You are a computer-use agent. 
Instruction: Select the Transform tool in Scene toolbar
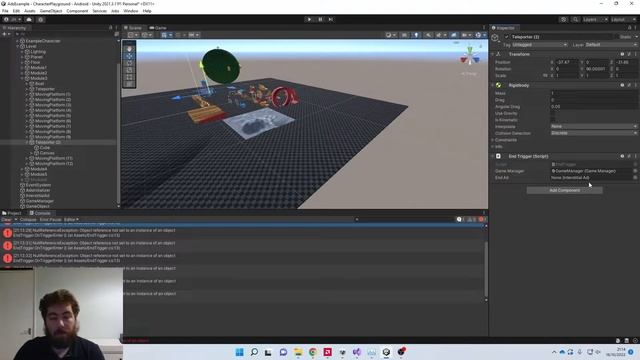(x=129, y=84)
